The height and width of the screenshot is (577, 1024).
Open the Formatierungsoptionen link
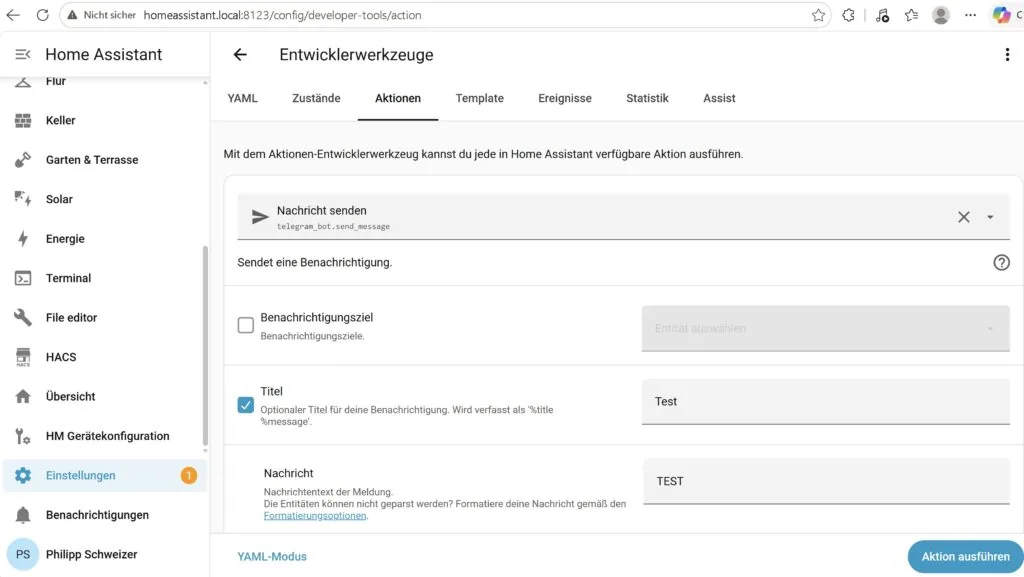coord(315,516)
